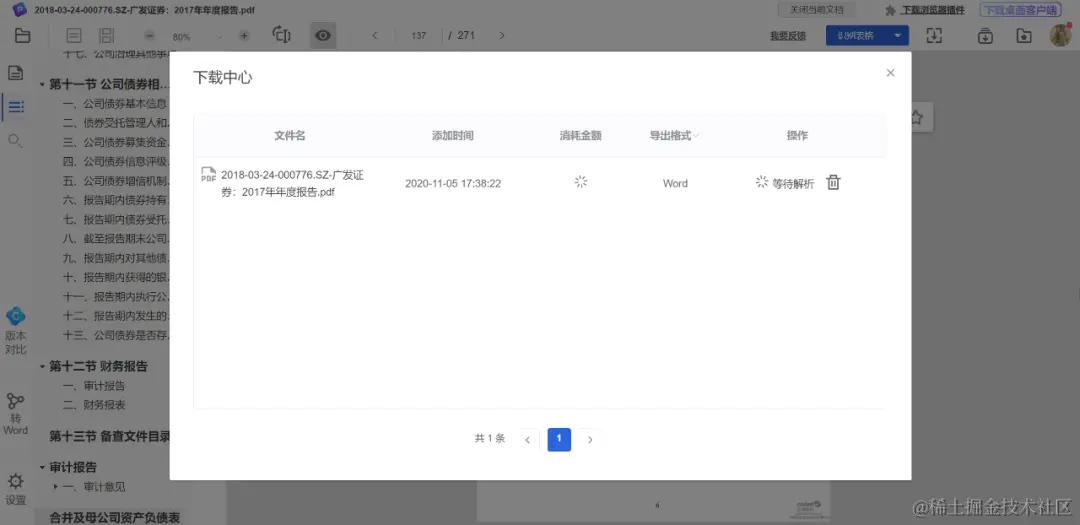Go to previous page in pagination

point(528,440)
